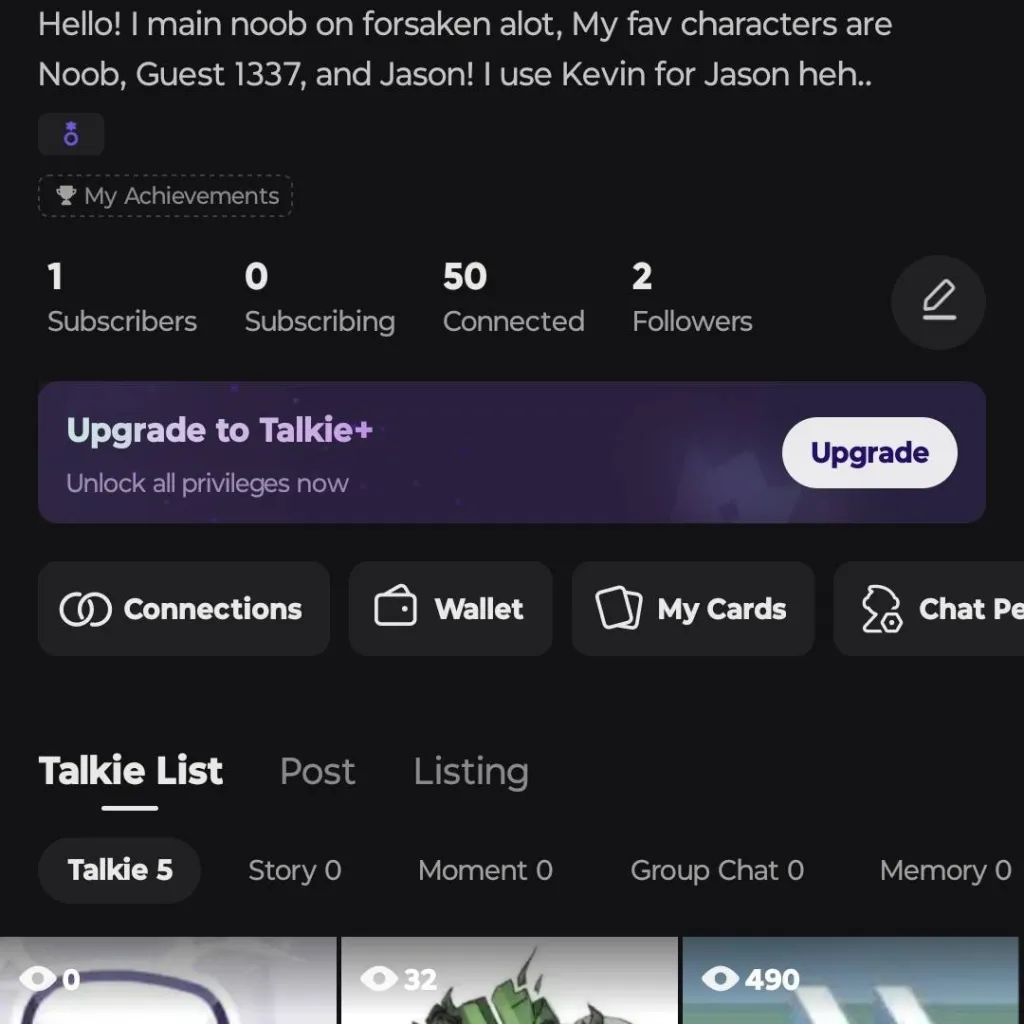Select the Group Chat 0 filter

click(717, 870)
